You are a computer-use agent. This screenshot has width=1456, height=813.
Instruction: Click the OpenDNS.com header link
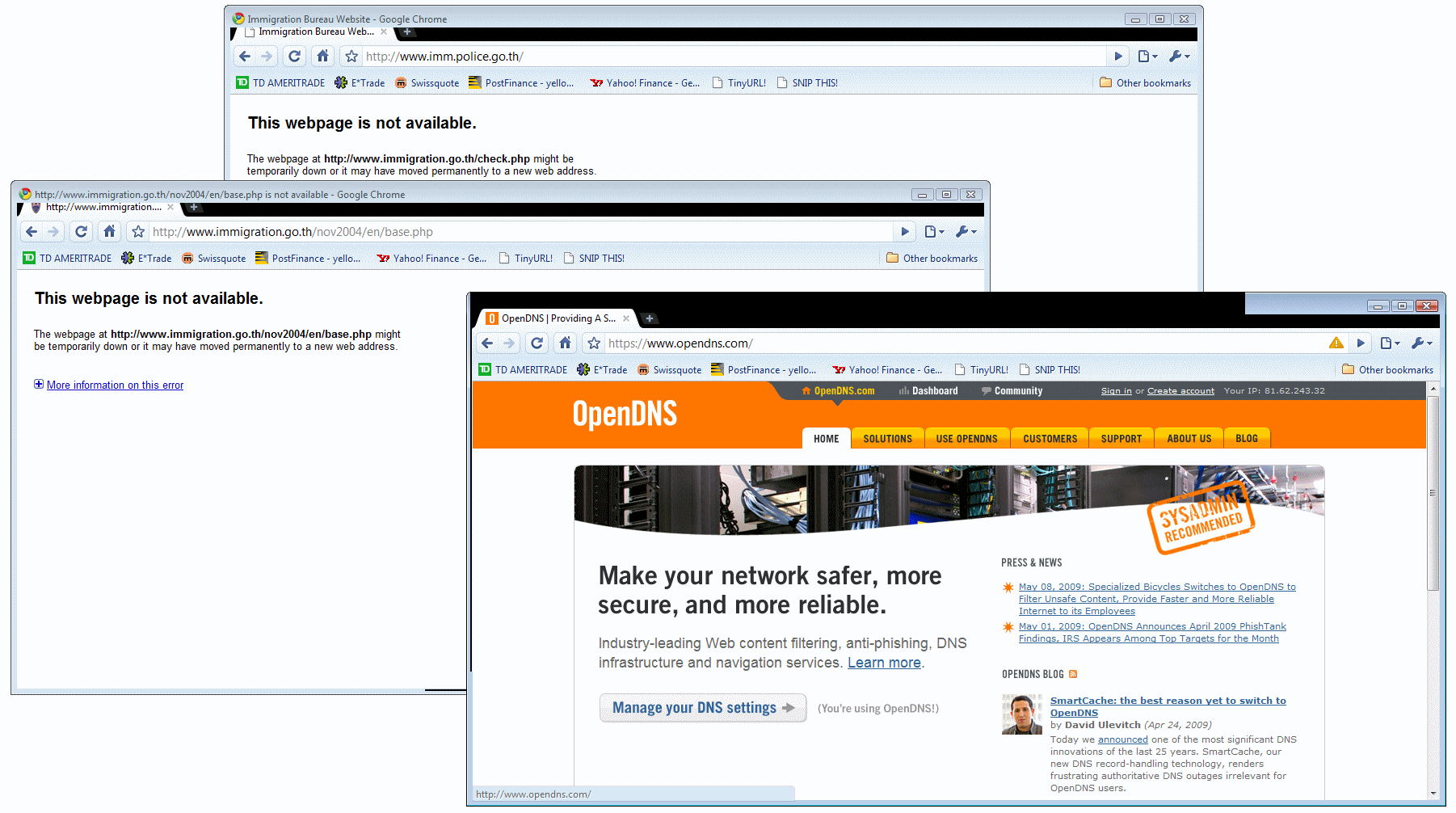(x=838, y=391)
